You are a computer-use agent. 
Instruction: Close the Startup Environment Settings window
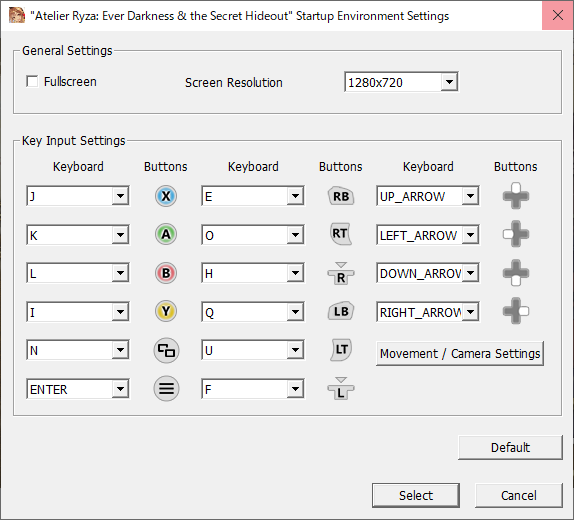click(x=558, y=15)
